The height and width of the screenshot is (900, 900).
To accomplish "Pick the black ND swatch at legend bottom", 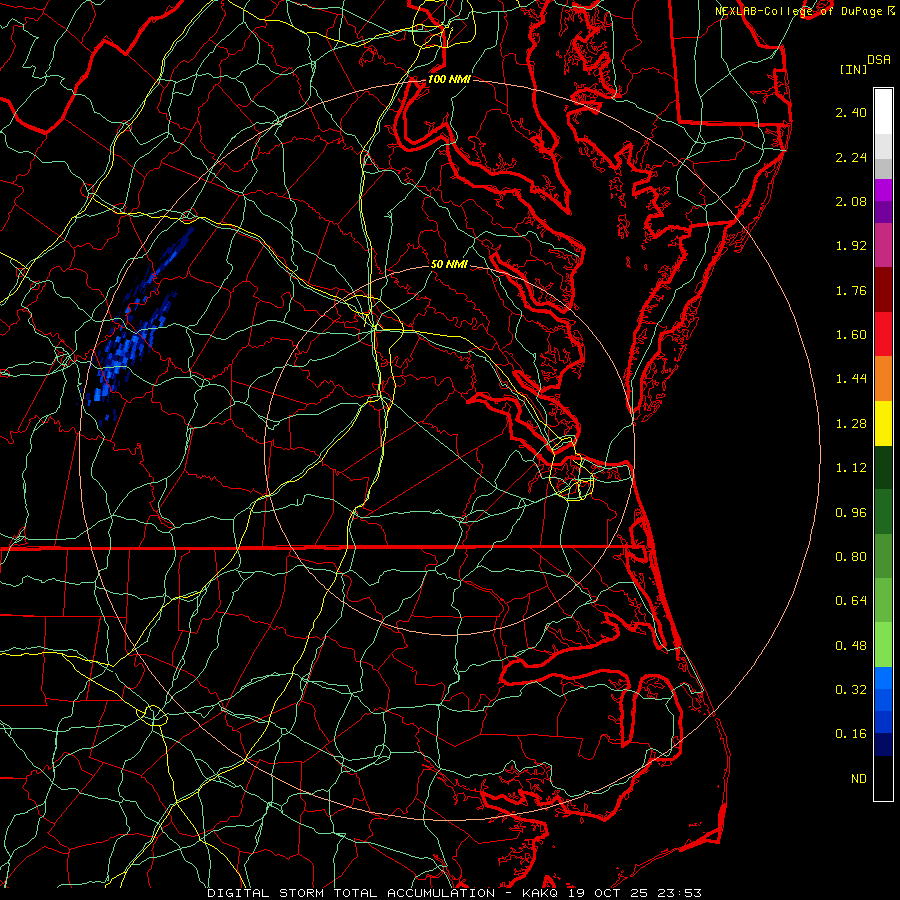I will click(883, 778).
